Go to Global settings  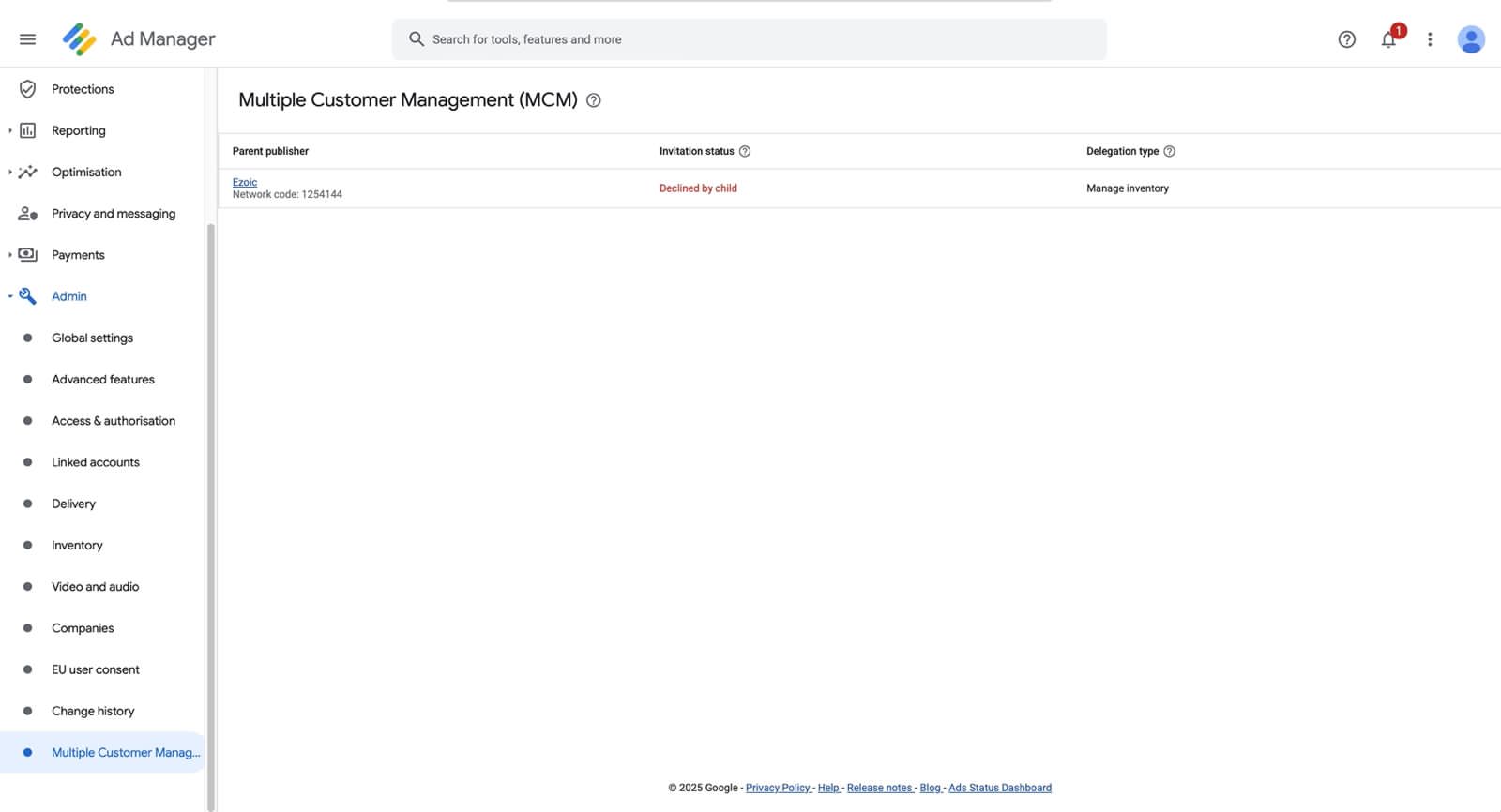point(92,338)
